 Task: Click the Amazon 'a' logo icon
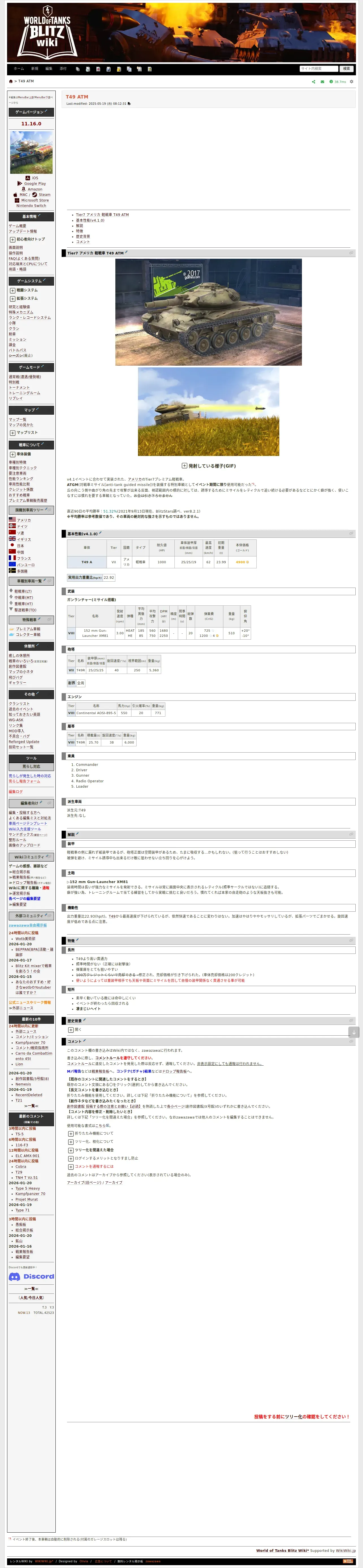tap(24, 189)
